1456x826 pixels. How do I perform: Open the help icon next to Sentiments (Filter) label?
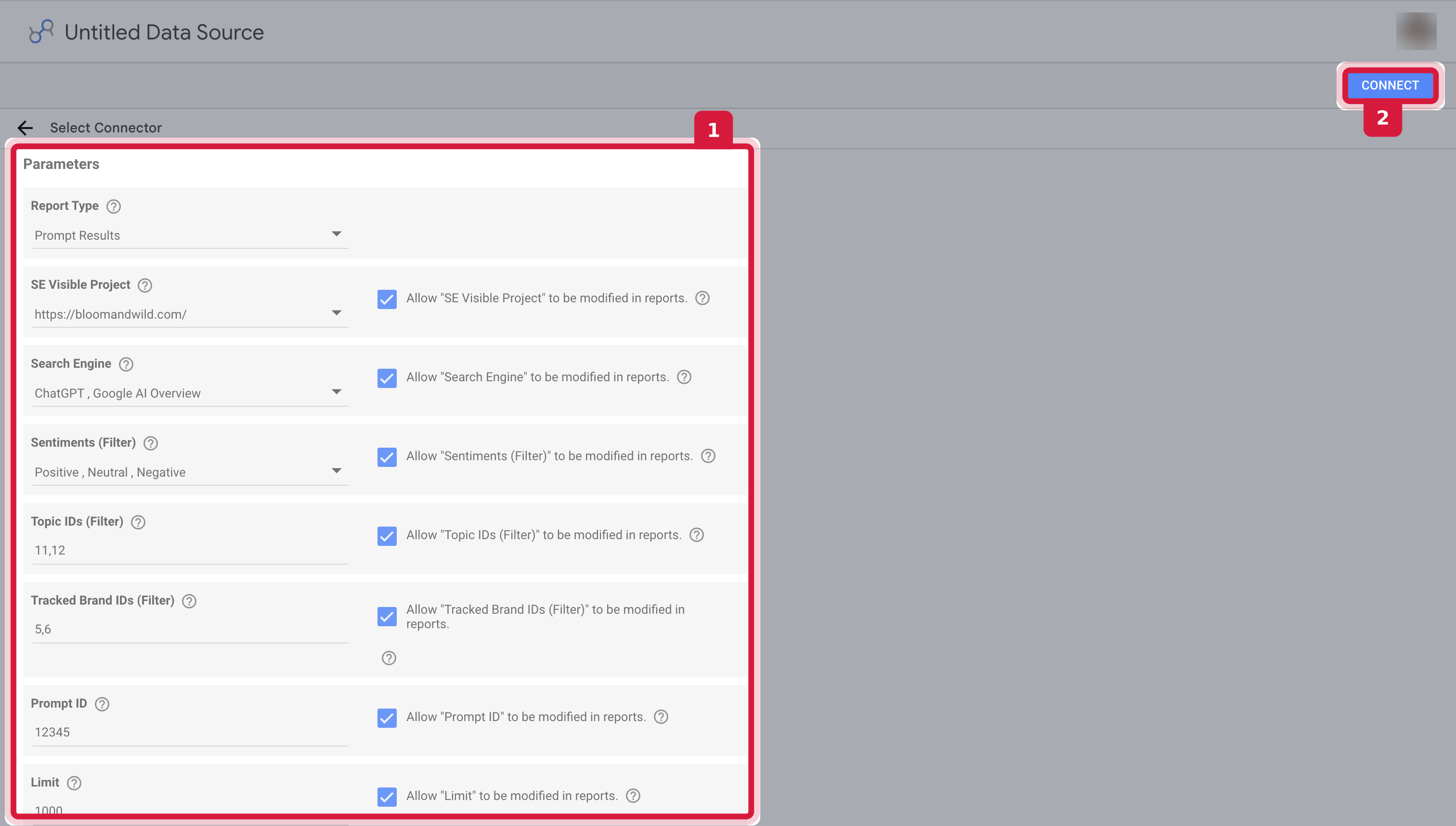click(x=150, y=443)
